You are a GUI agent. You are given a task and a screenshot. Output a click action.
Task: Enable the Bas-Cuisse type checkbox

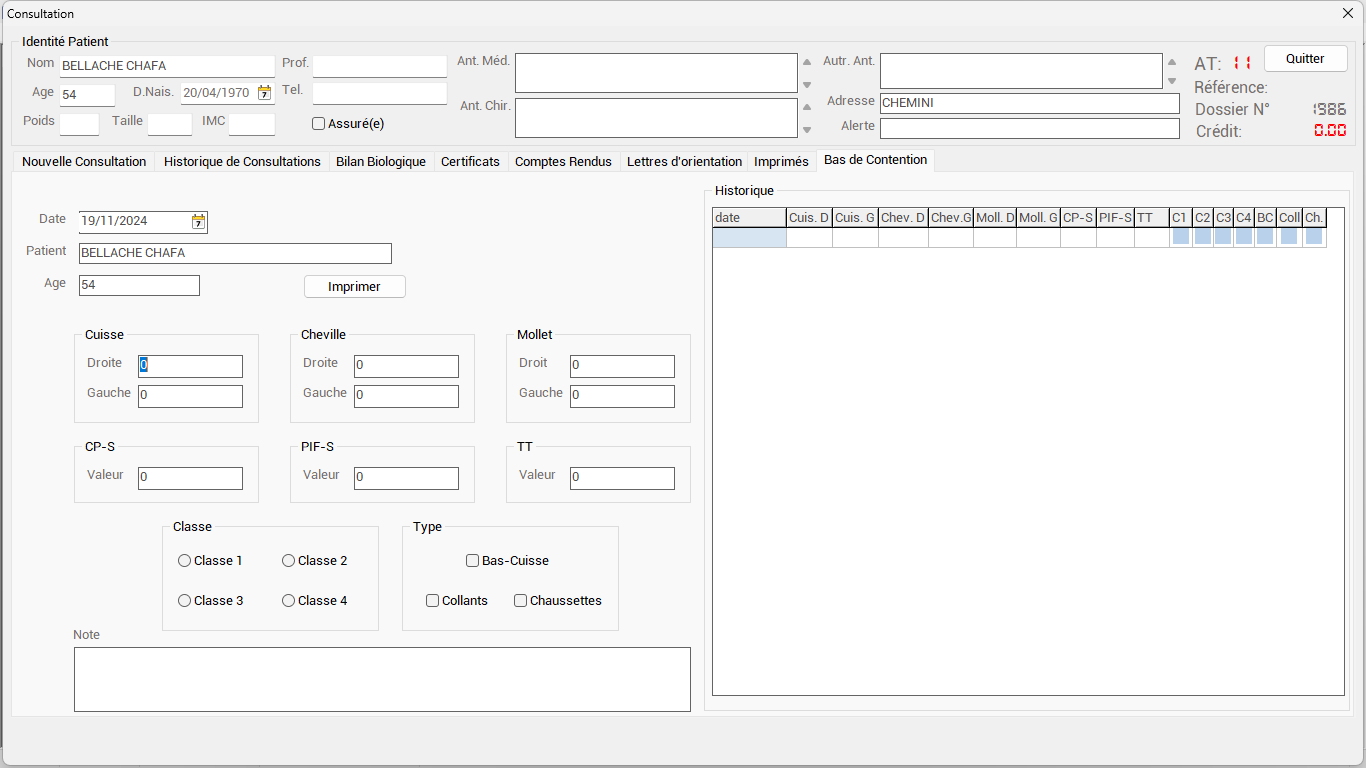coord(473,561)
